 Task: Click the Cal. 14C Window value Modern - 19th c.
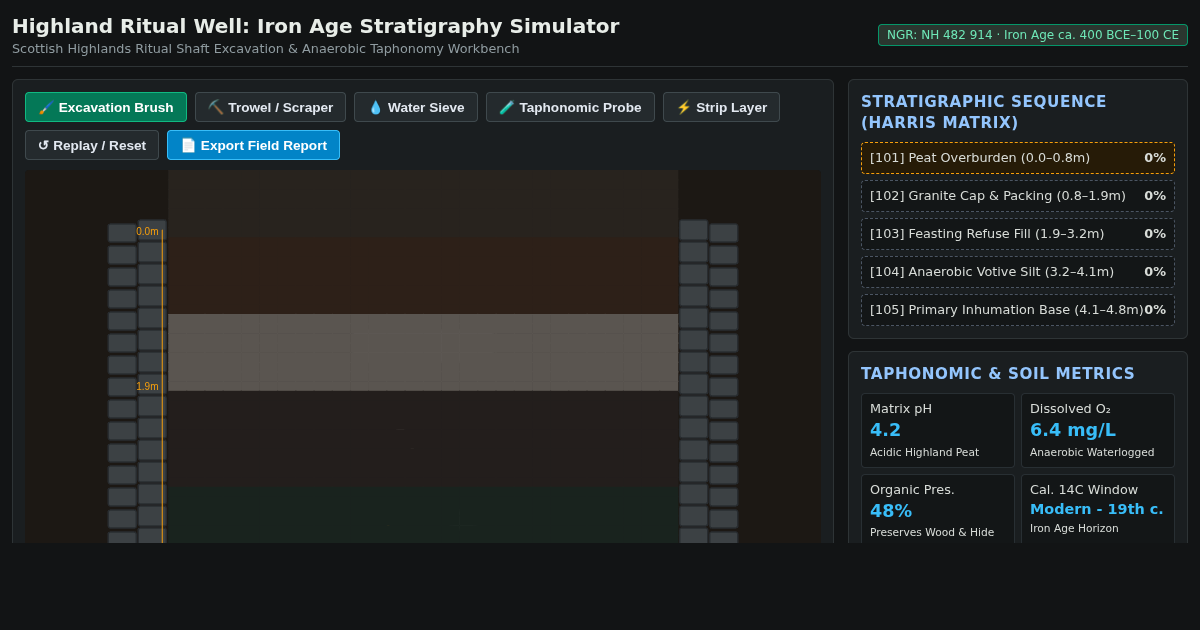(1097, 509)
